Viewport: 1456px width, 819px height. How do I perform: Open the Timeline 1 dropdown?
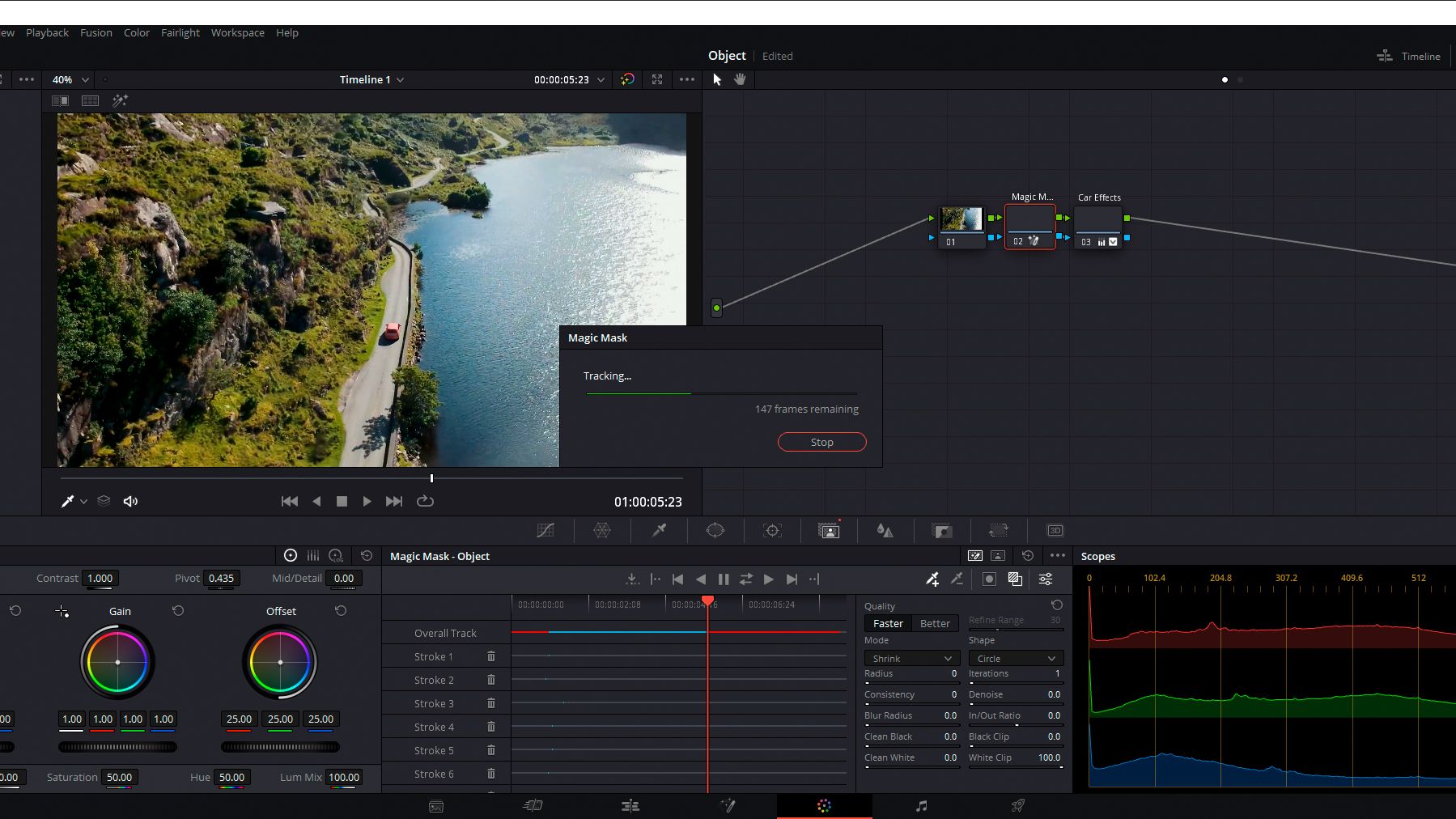tap(371, 79)
